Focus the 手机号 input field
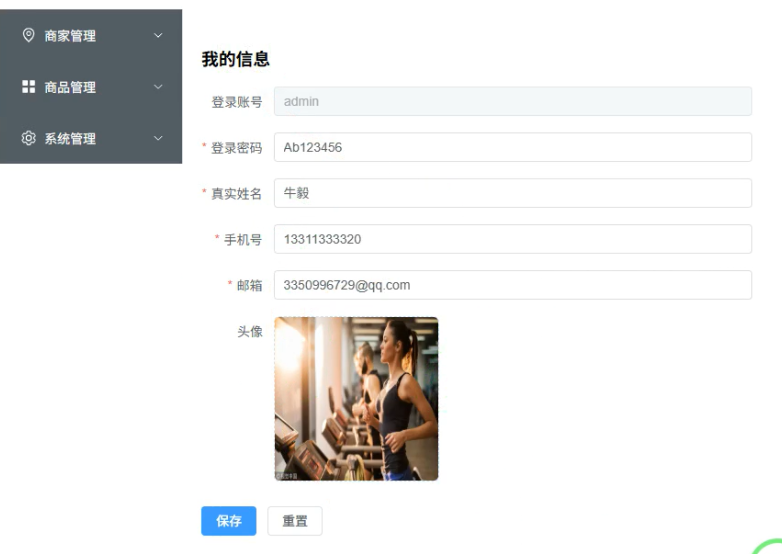Image resolution: width=782 pixels, height=554 pixels. click(x=513, y=239)
